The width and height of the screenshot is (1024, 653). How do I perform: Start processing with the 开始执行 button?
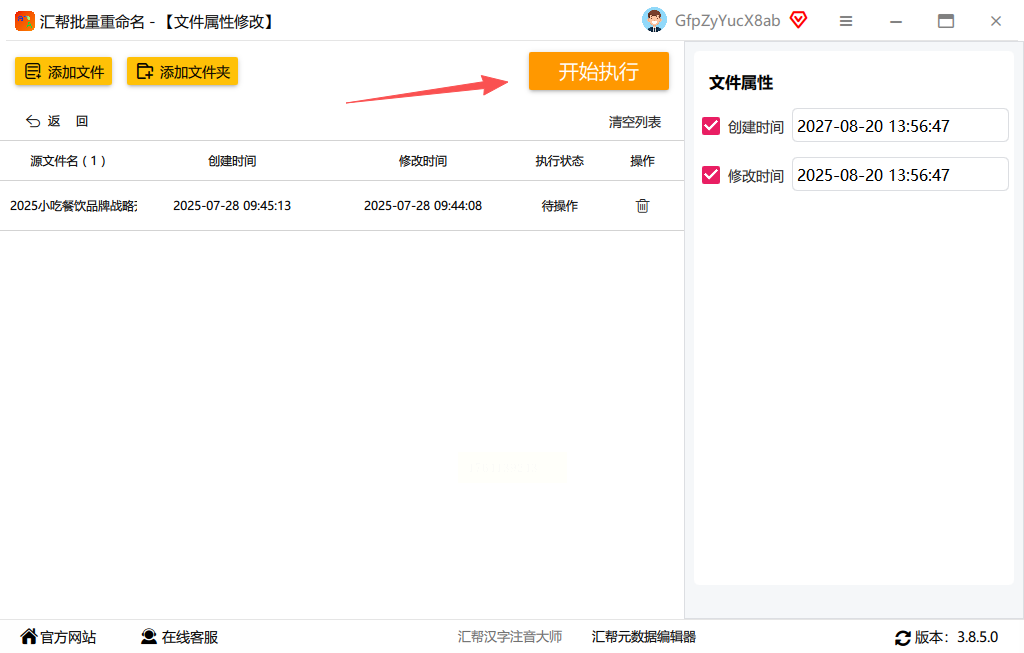(x=598, y=71)
